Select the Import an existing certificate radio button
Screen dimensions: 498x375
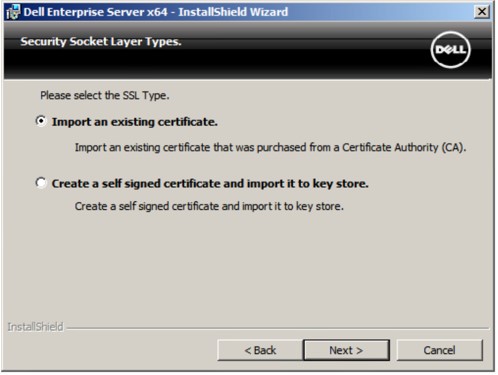[41, 121]
